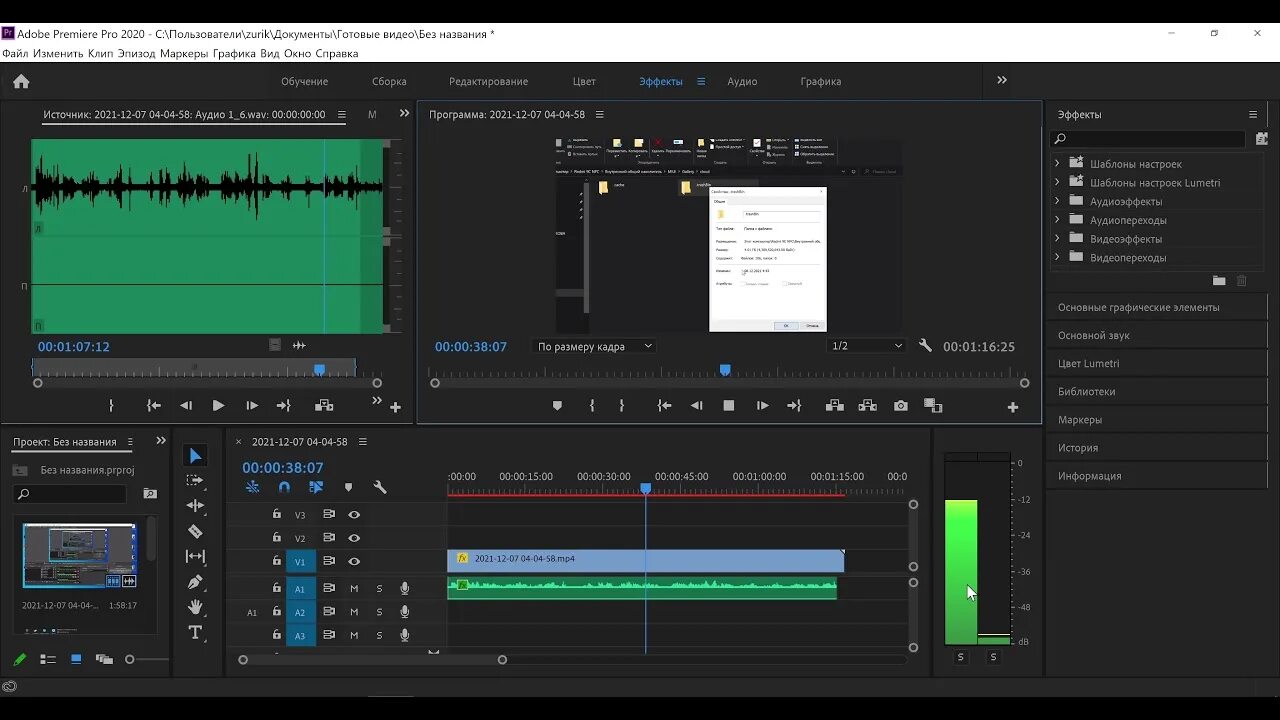Open 1/2 playback resolution dropdown

tap(866, 346)
